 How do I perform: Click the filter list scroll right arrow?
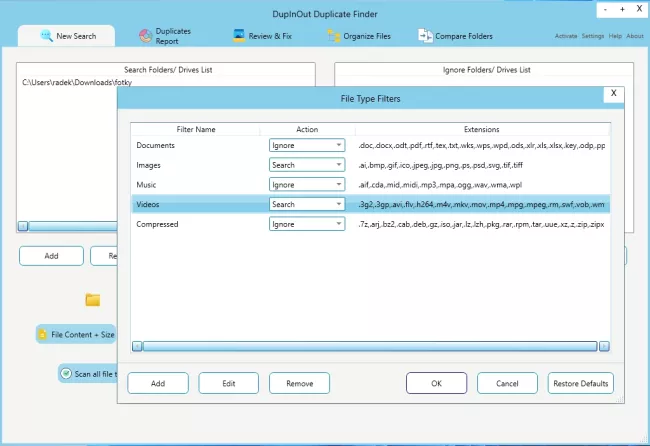[604, 346]
